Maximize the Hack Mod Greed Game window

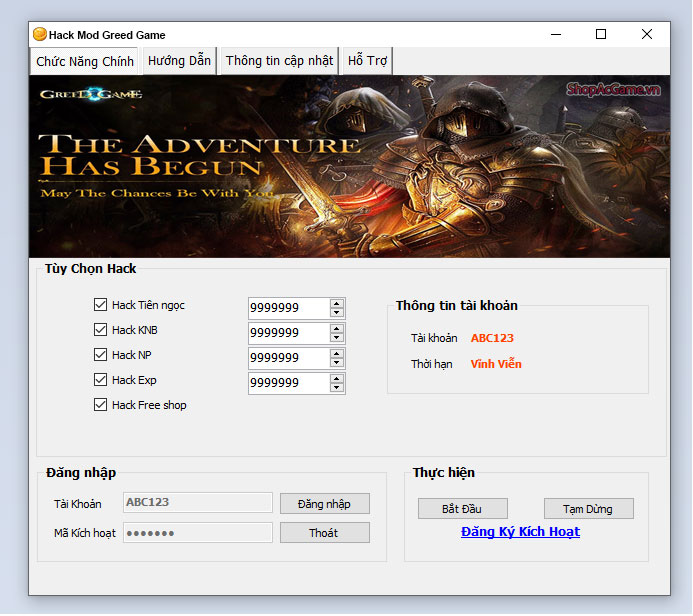(601, 34)
